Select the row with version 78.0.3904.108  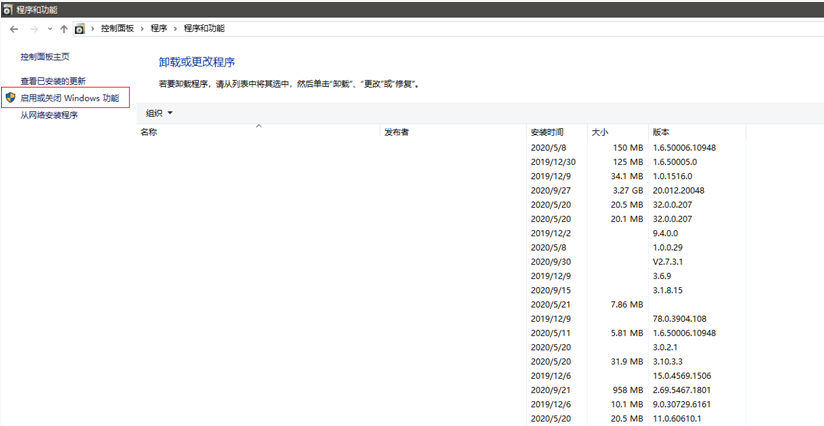tap(441, 318)
